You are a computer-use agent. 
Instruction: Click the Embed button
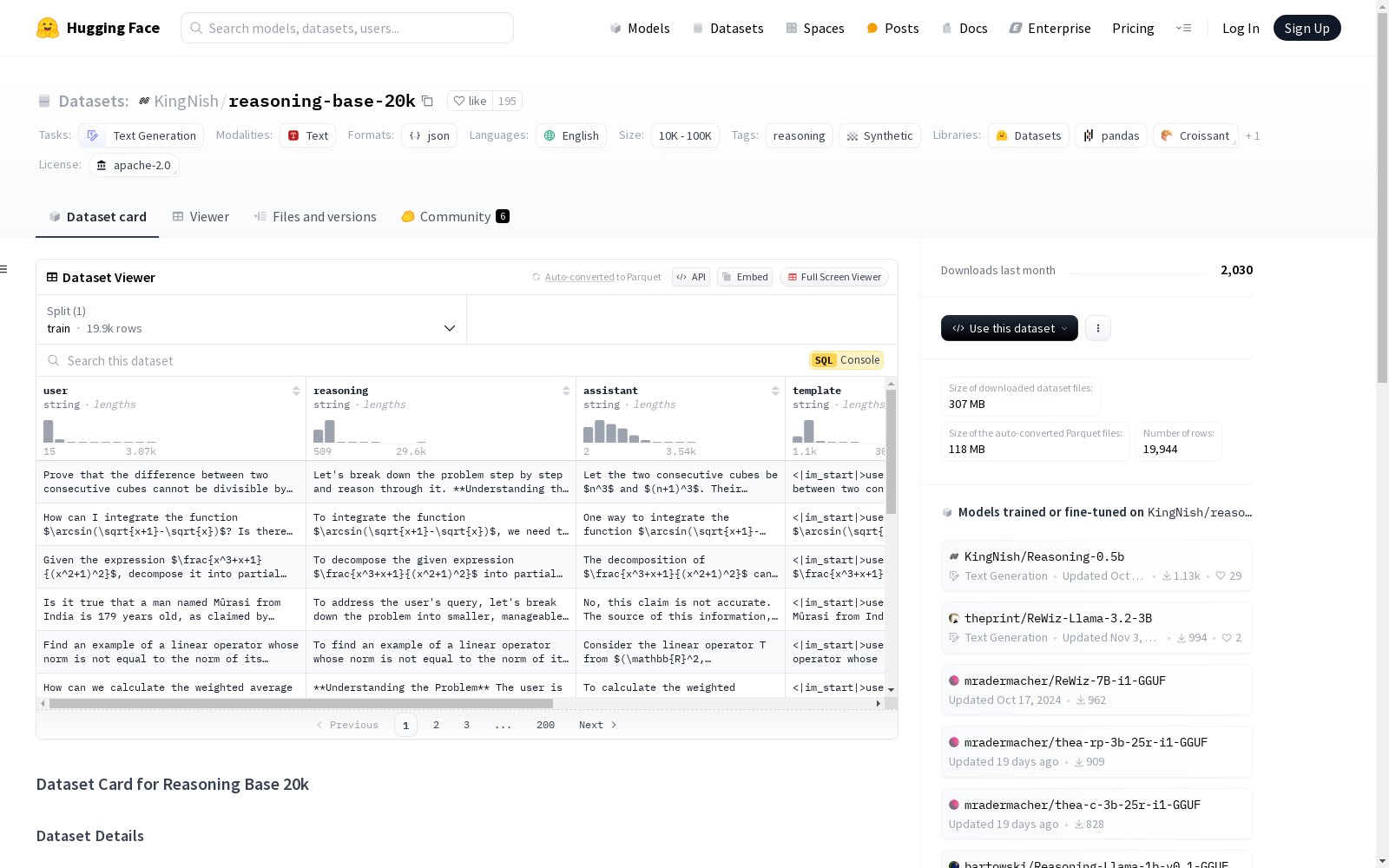tap(745, 277)
